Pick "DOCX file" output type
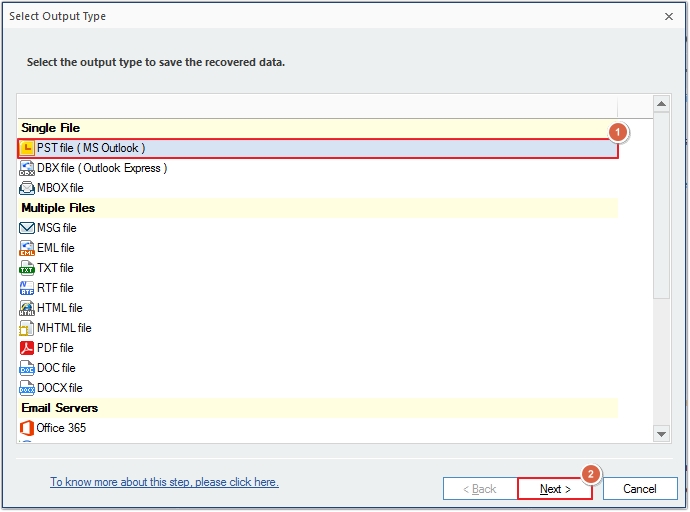 pyautogui.click(x=60, y=388)
